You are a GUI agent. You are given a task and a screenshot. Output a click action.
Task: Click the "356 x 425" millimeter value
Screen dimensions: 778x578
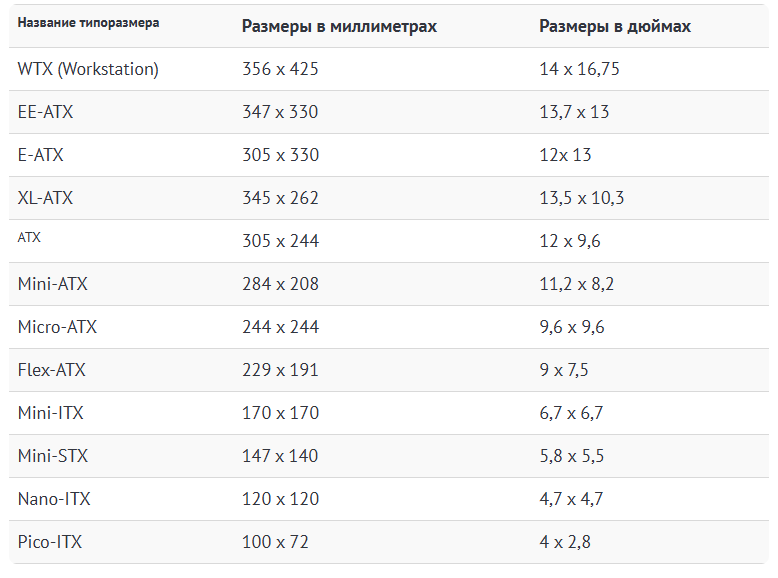pos(280,69)
